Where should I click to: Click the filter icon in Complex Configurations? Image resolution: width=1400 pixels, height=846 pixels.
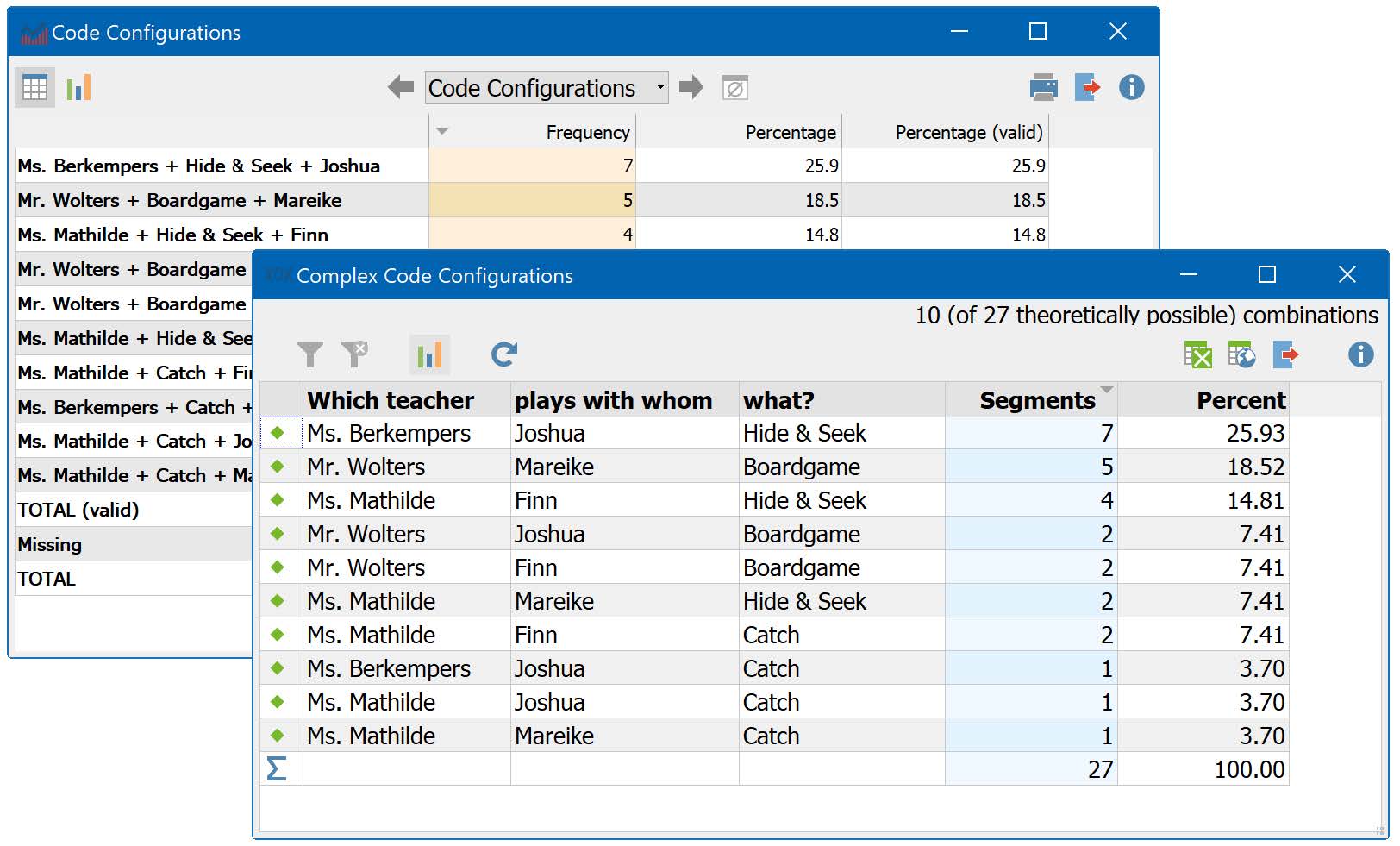point(309,354)
